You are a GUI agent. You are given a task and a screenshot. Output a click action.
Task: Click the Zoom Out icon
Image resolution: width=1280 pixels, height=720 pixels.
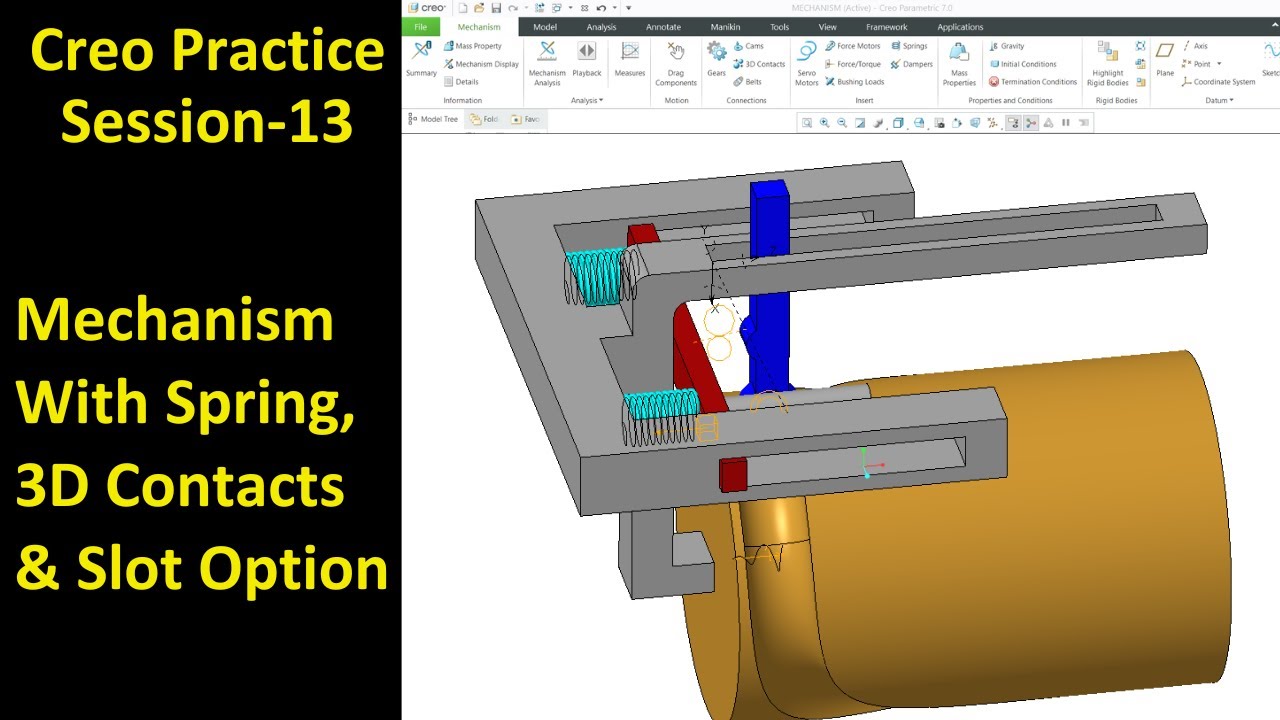pyautogui.click(x=842, y=123)
